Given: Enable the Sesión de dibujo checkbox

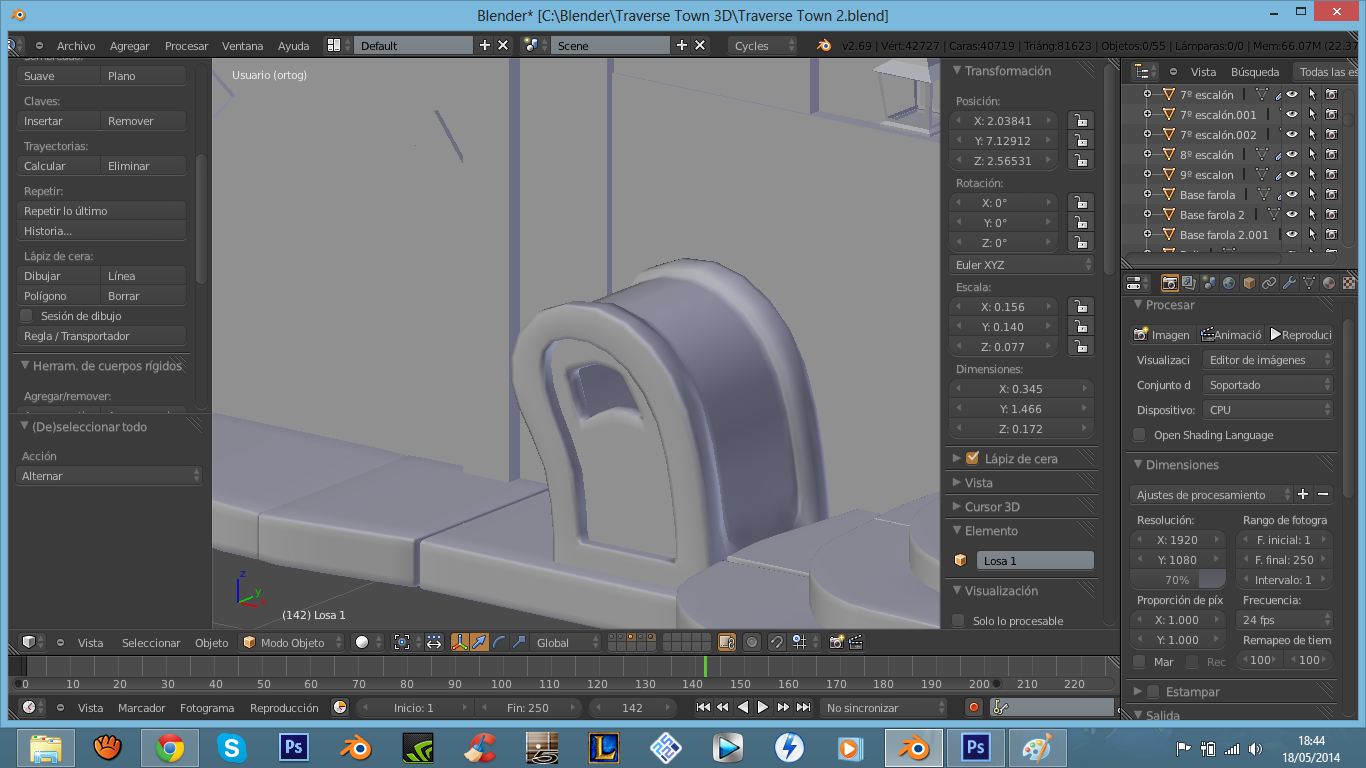Looking at the screenshot, I should point(27,316).
